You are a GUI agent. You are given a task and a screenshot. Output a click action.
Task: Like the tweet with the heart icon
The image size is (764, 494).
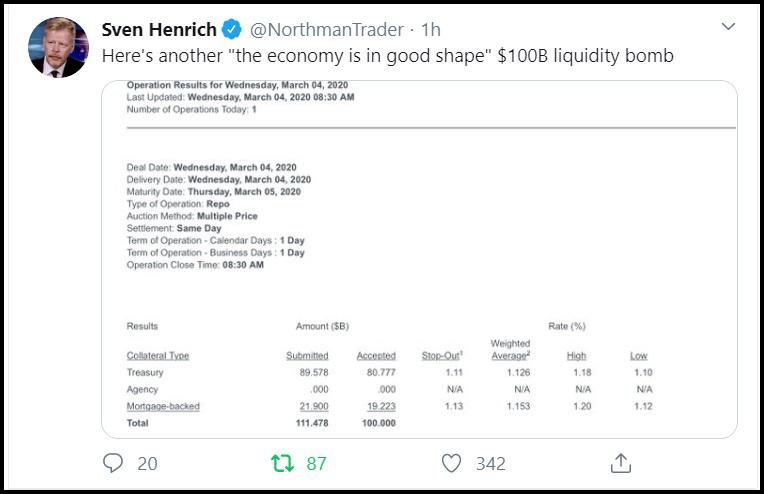(x=451, y=463)
